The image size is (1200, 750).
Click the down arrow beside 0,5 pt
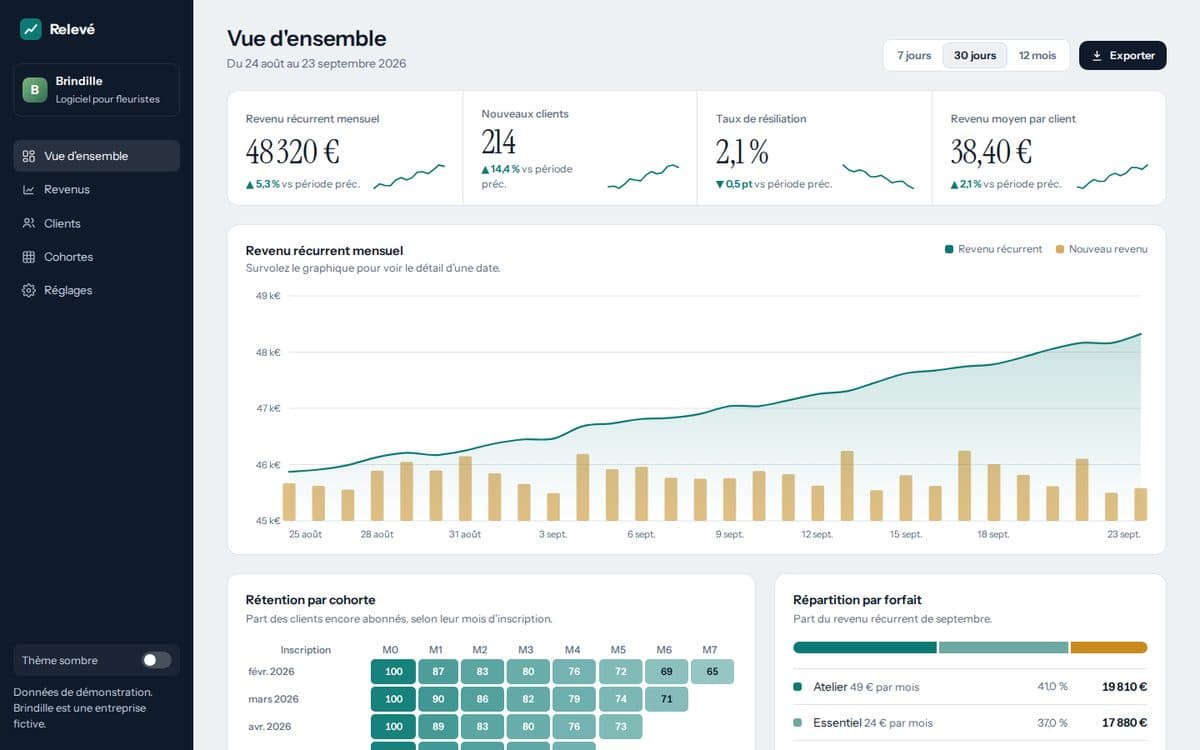720,184
